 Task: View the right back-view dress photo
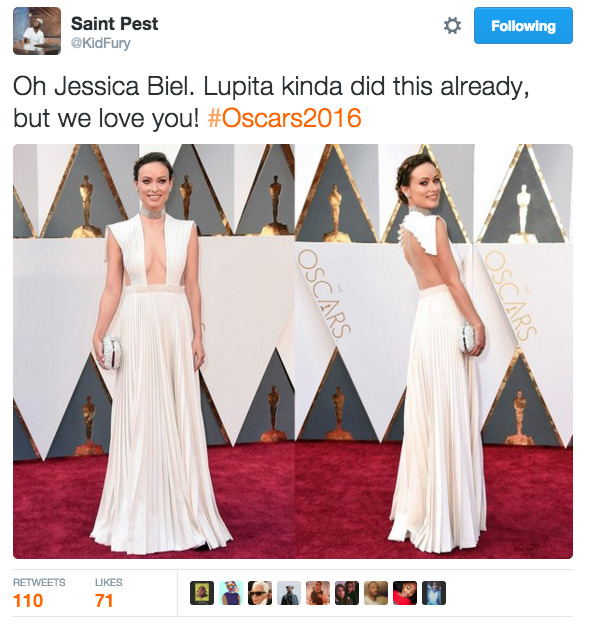coord(434,351)
